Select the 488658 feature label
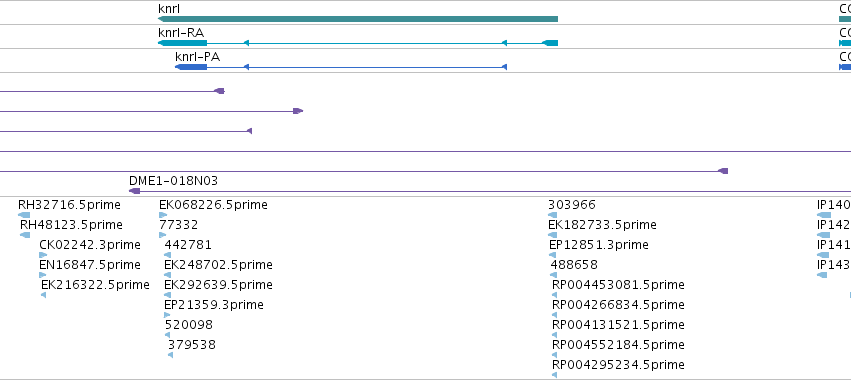851x380 pixels. click(x=574, y=264)
